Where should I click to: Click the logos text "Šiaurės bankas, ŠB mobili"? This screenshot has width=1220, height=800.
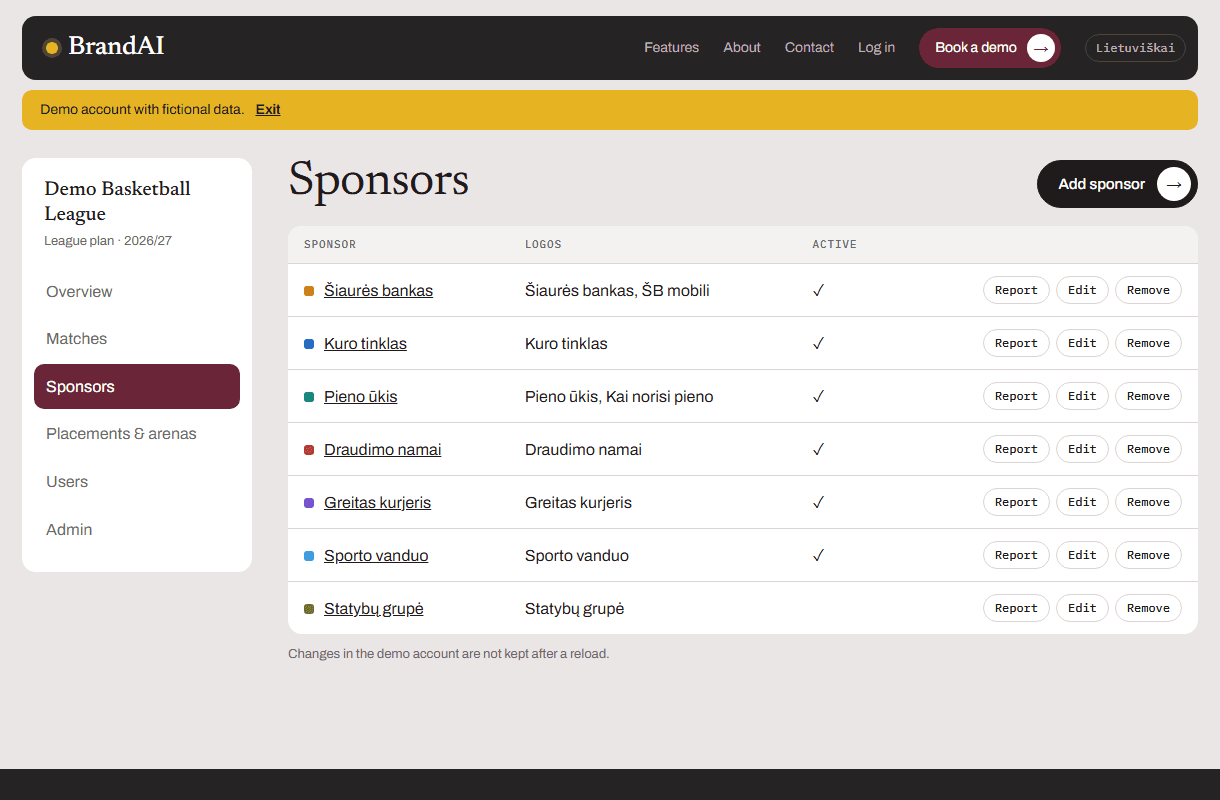coord(617,291)
